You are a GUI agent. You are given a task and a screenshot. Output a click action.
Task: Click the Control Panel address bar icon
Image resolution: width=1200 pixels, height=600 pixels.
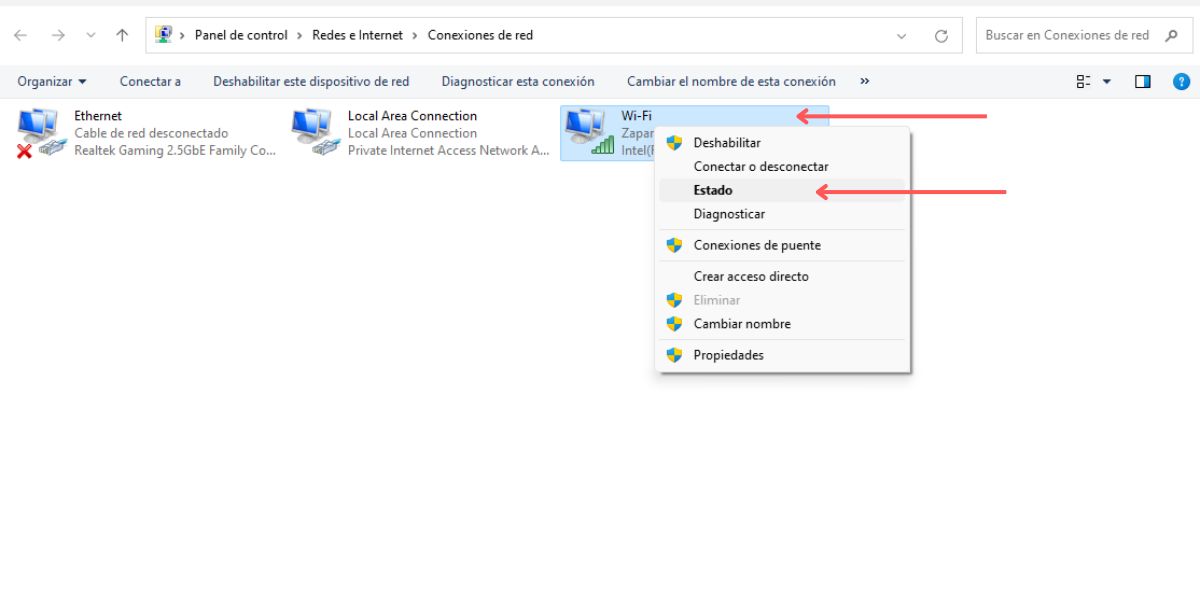[164, 34]
